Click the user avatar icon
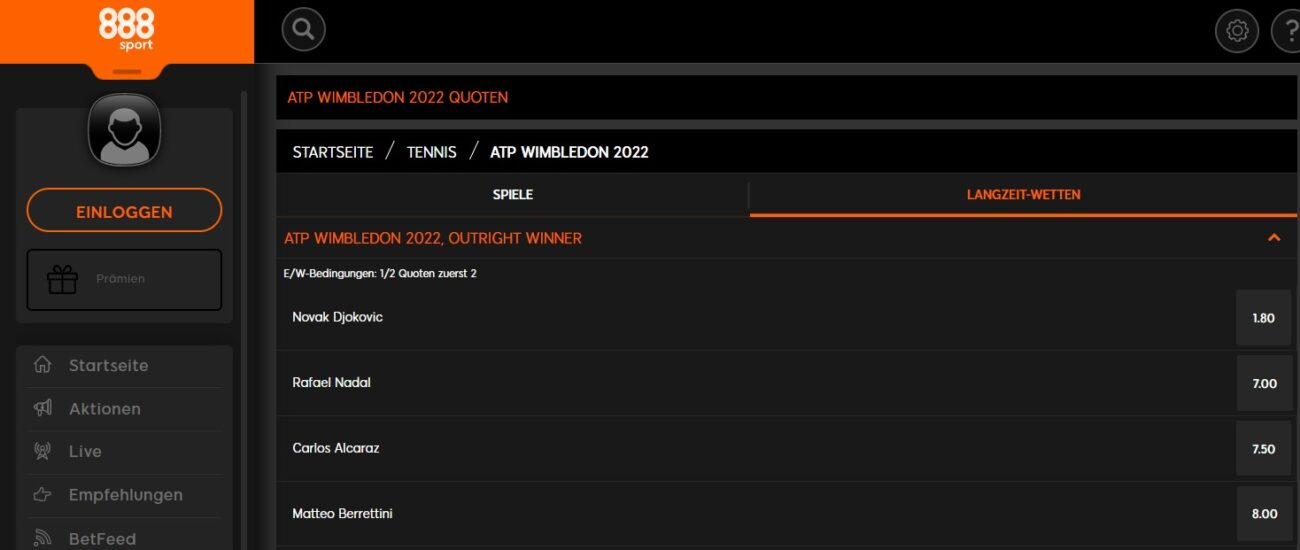 [x=124, y=130]
